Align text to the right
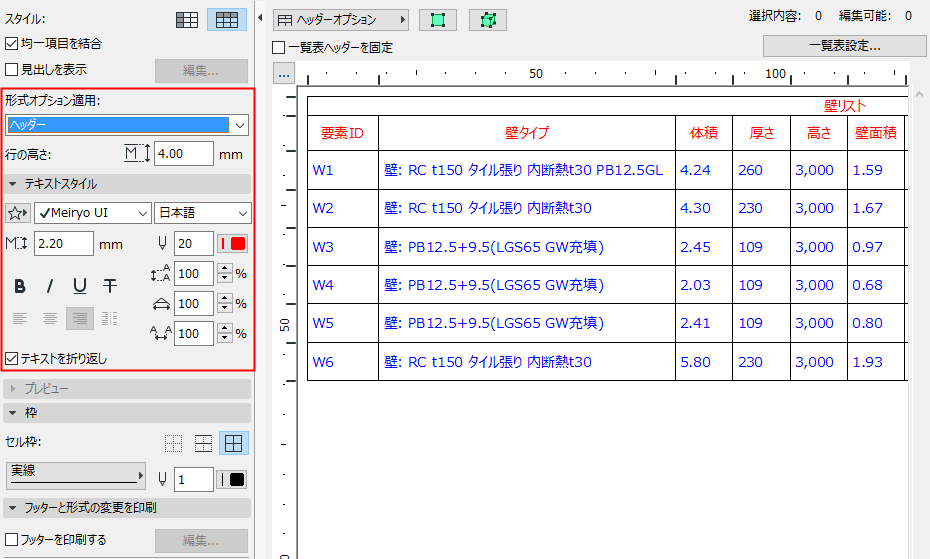 [x=79, y=319]
